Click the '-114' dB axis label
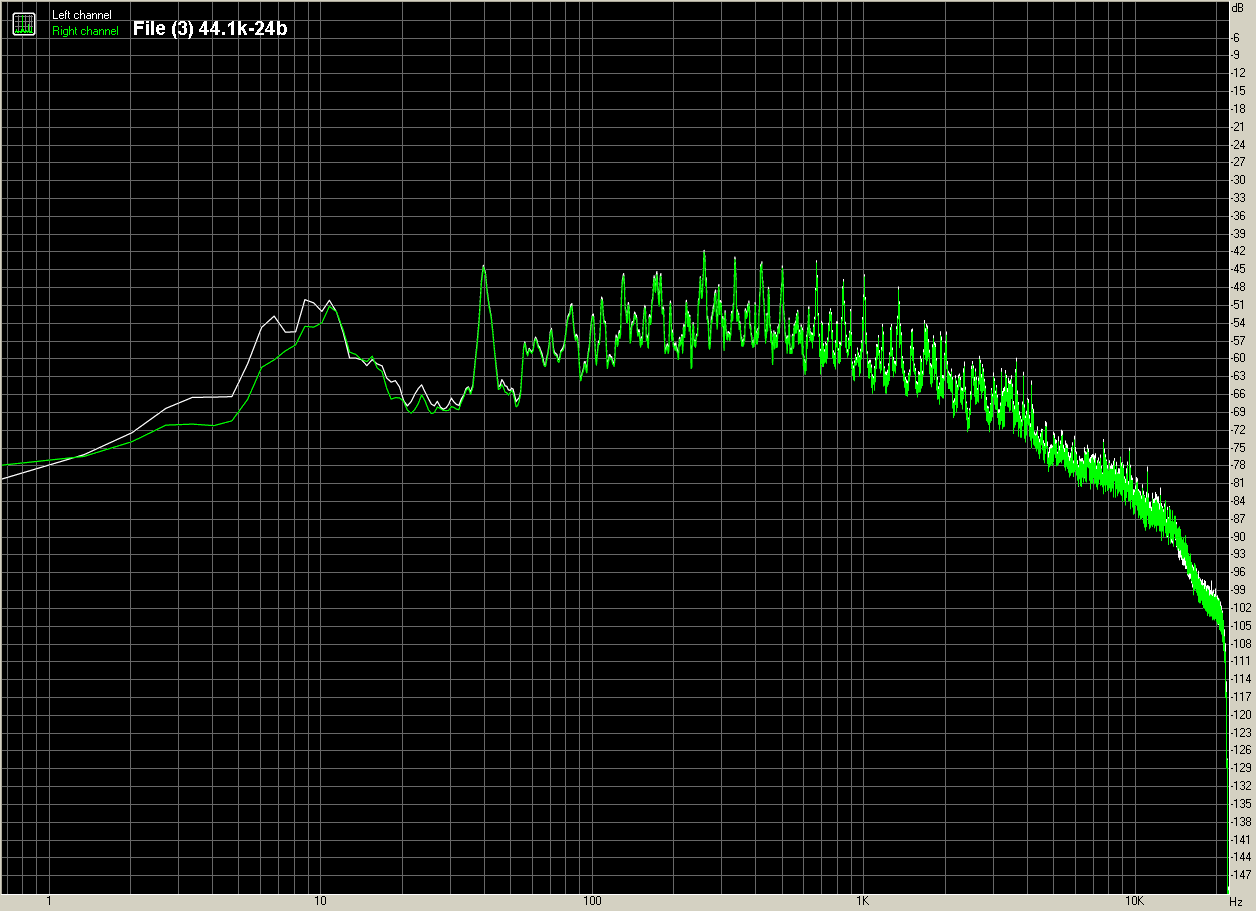Image resolution: width=1256 pixels, height=911 pixels. pos(1241,679)
